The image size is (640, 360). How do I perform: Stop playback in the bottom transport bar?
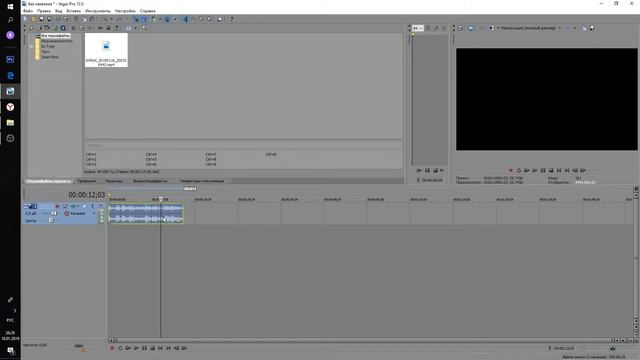coord(152,348)
